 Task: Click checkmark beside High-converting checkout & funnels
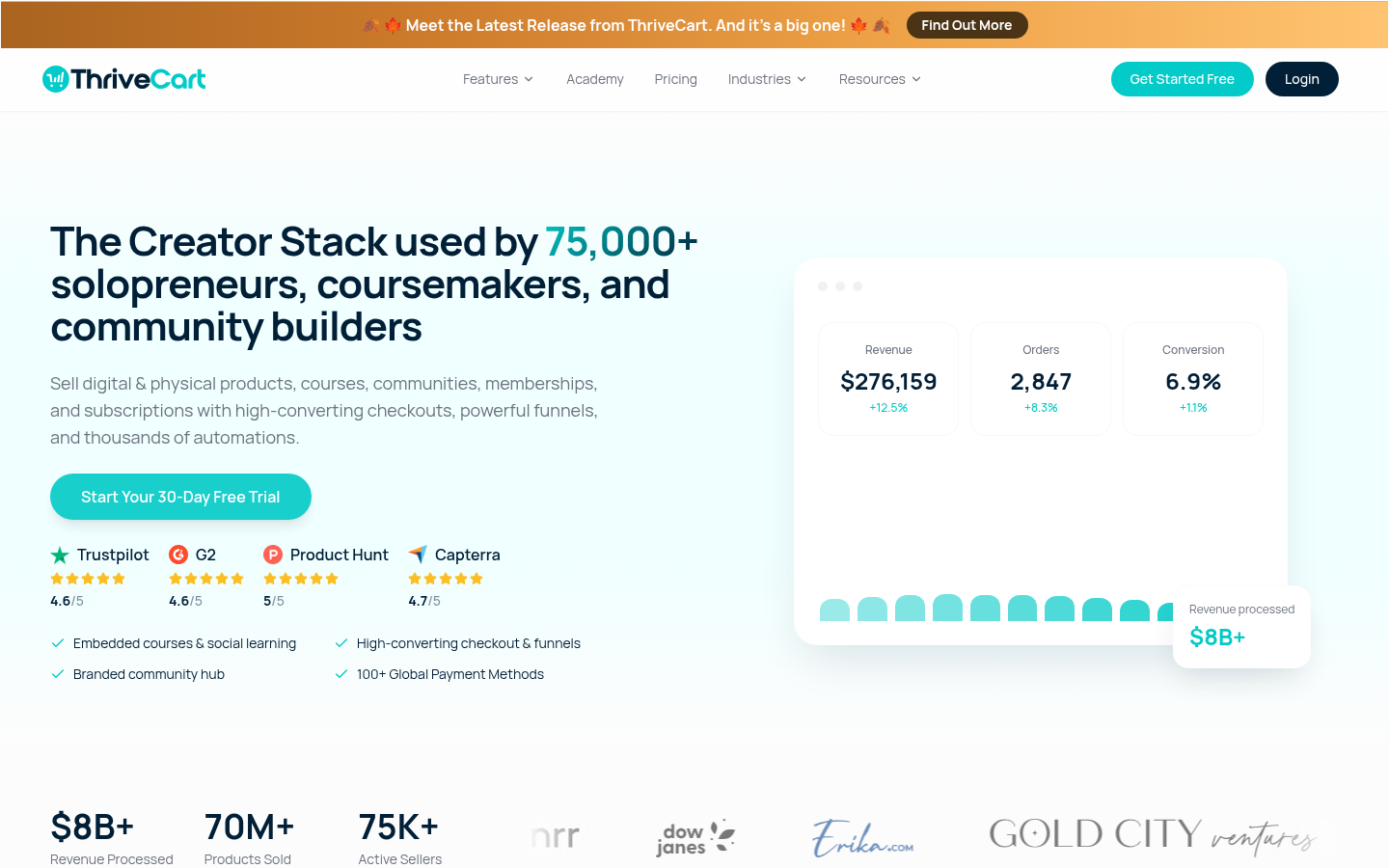click(341, 643)
